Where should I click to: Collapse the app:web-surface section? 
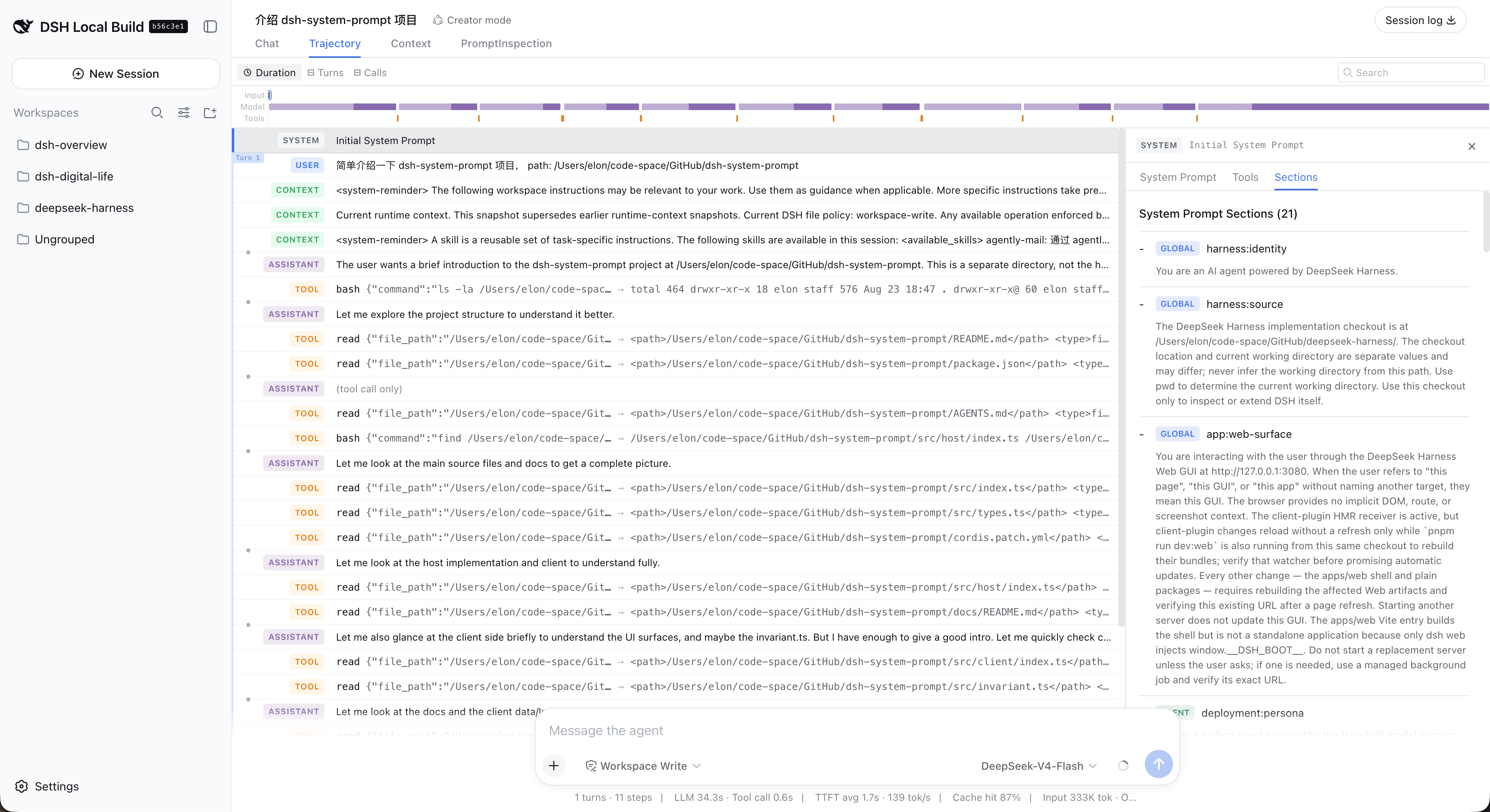point(1142,434)
